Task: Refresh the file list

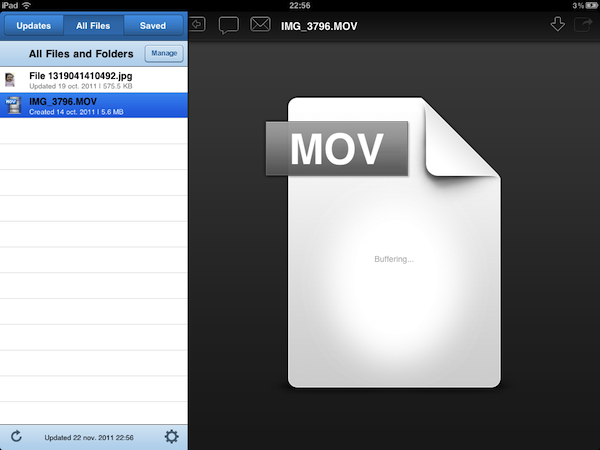Action: 16,437
